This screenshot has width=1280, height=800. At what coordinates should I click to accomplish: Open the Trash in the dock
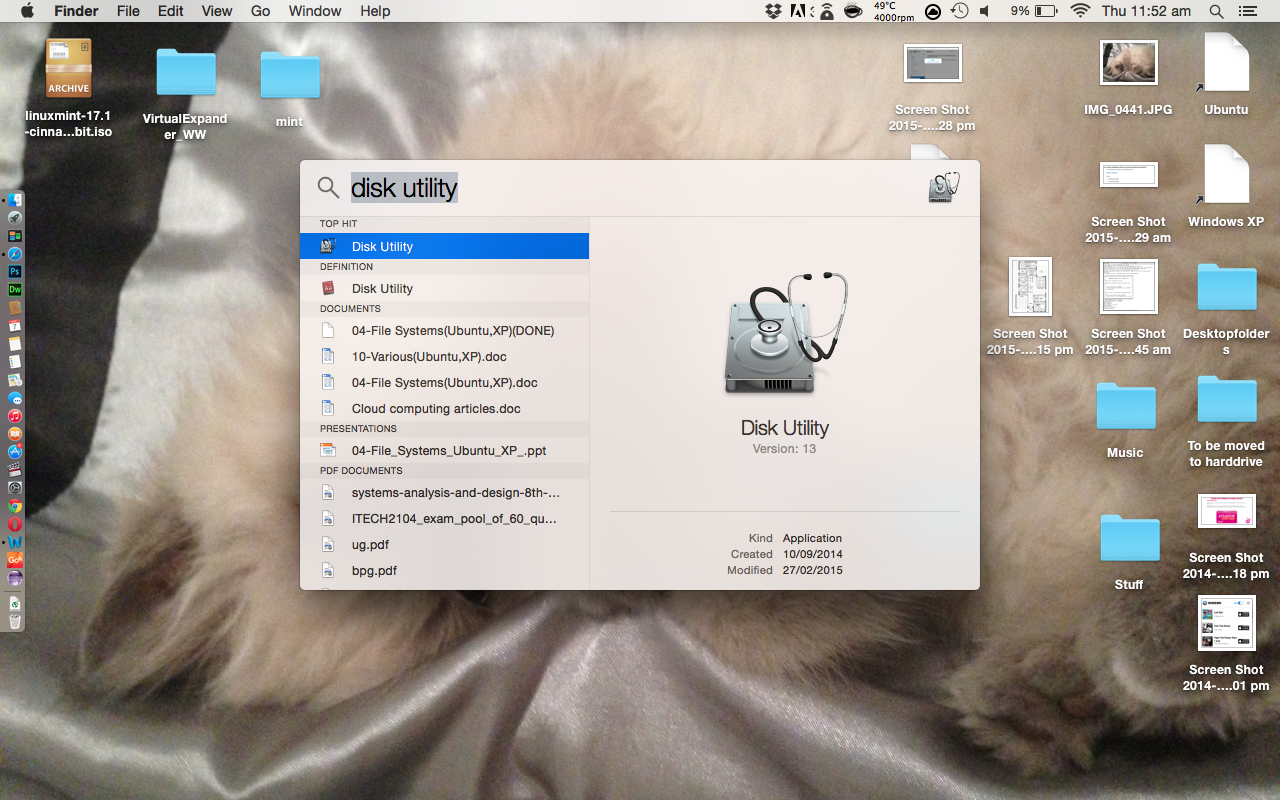pyautogui.click(x=15, y=621)
